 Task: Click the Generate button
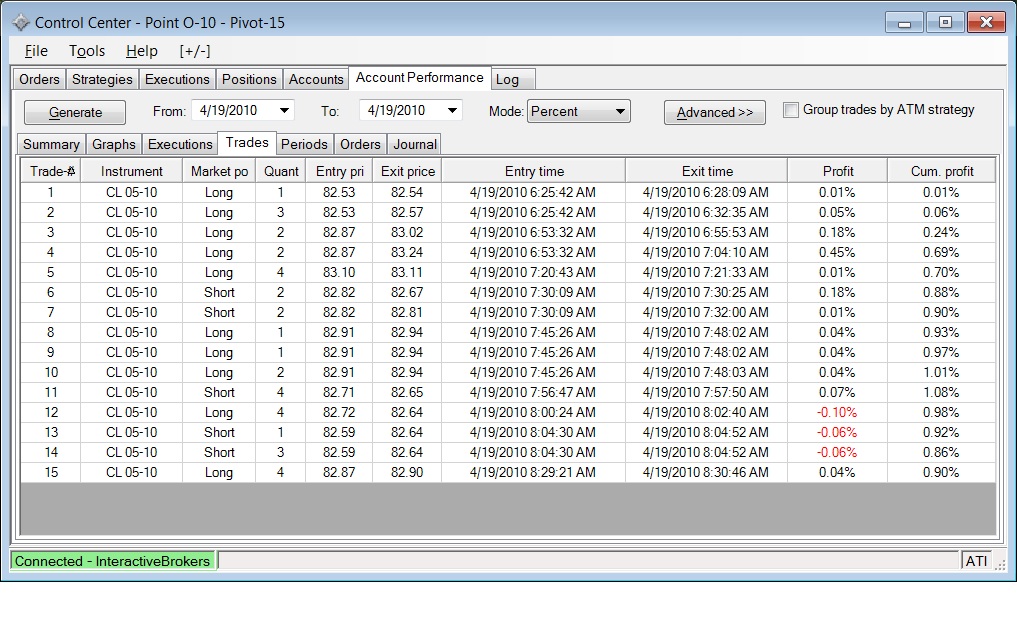click(75, 112)
